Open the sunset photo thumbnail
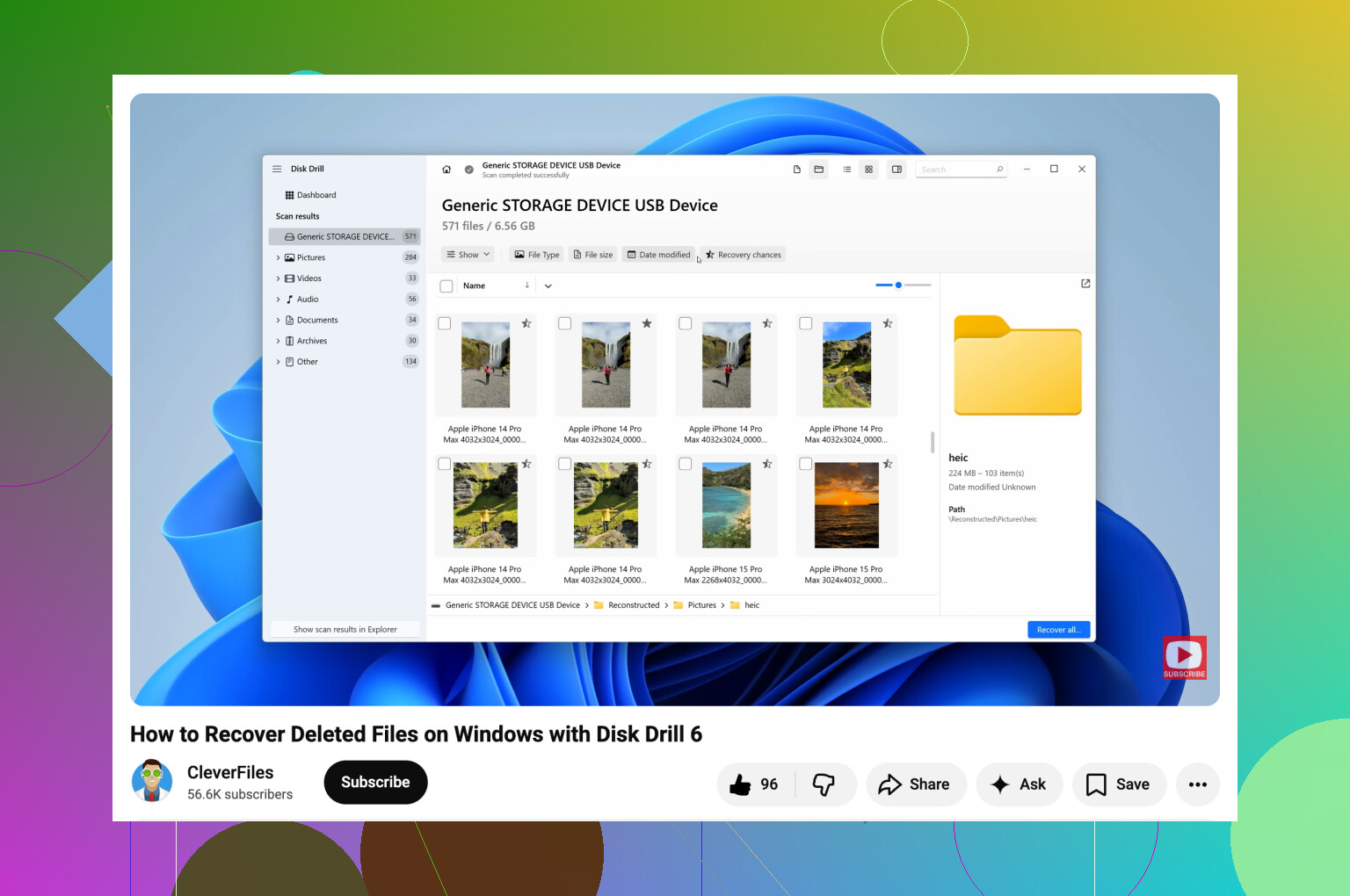This screenshot has width=1350, height=896. [847, 505]
